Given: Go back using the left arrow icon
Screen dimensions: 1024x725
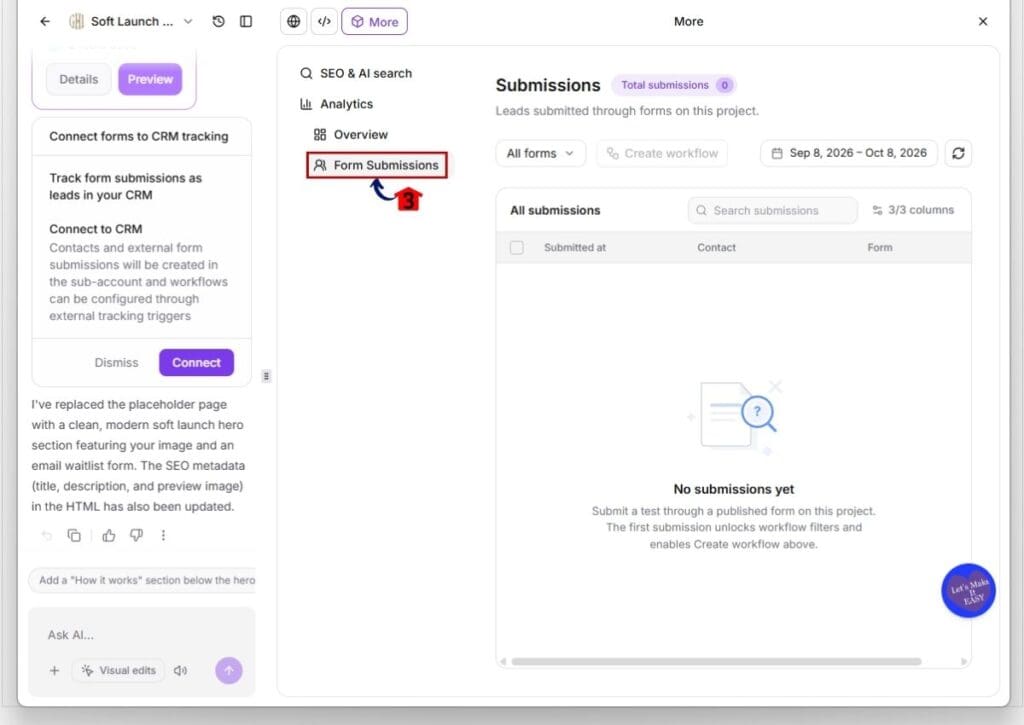Looking at the screenshot, I should point(45,22).
